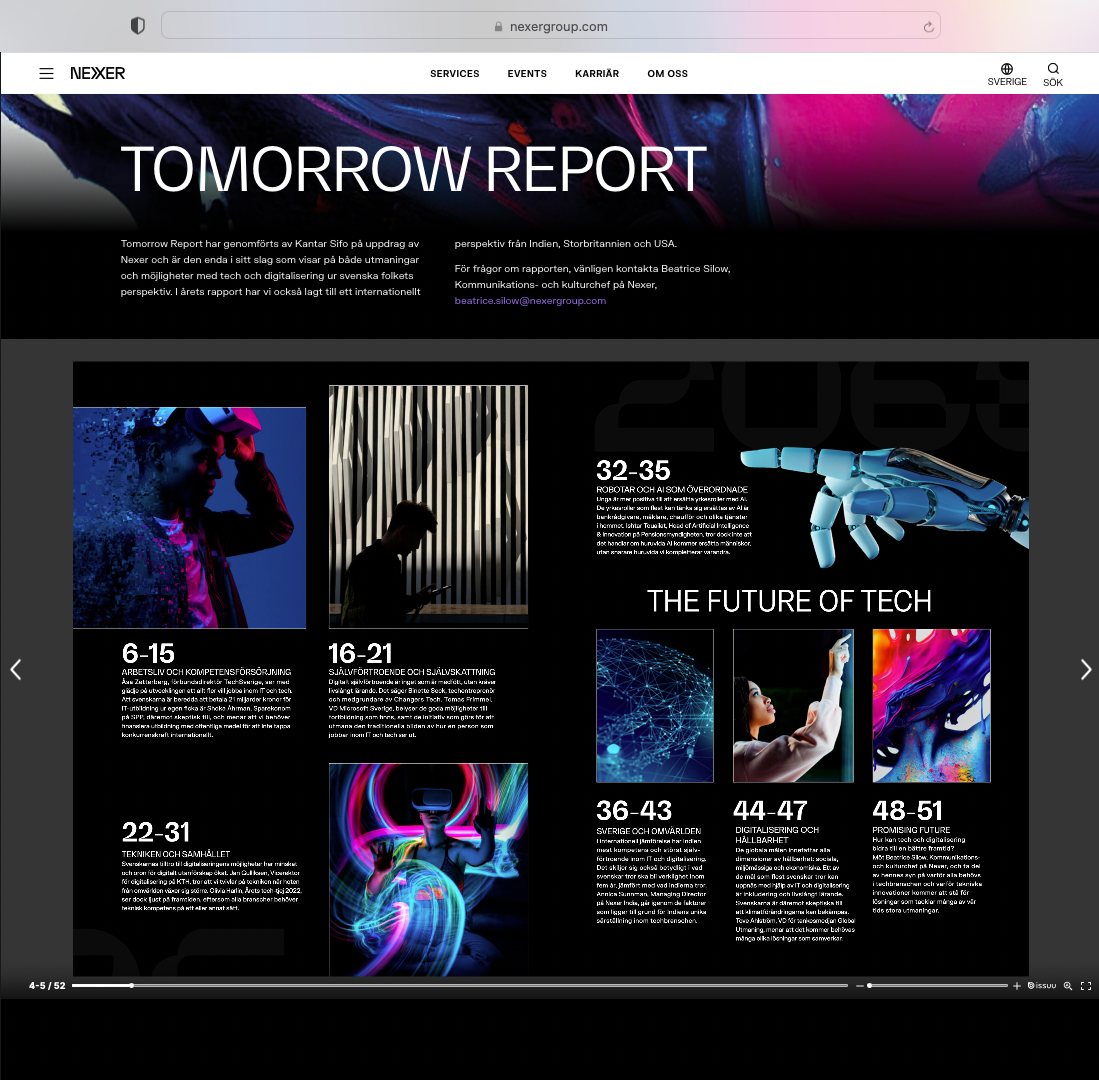Image resolution: width=1099 pixels, height=1080 pixels.
Task: Enter fullscreen with the expand icon
Action: pos(1086,985)
